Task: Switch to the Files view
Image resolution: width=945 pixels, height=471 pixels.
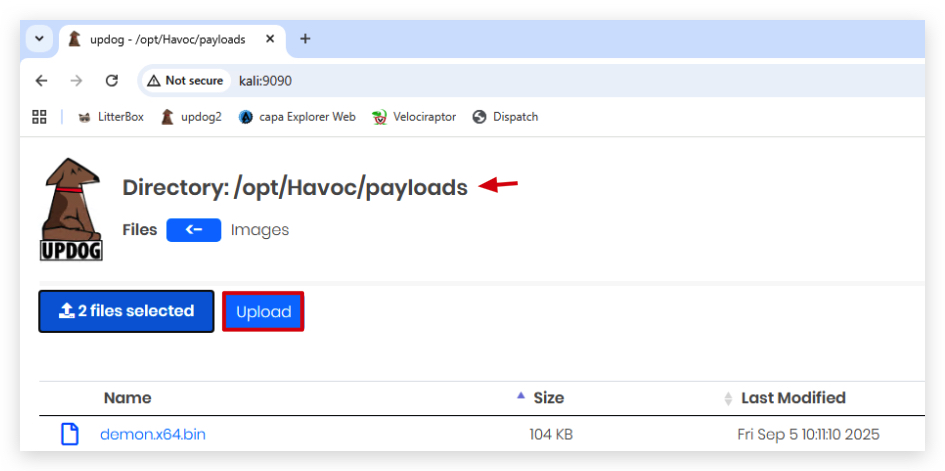Action: 139,230
